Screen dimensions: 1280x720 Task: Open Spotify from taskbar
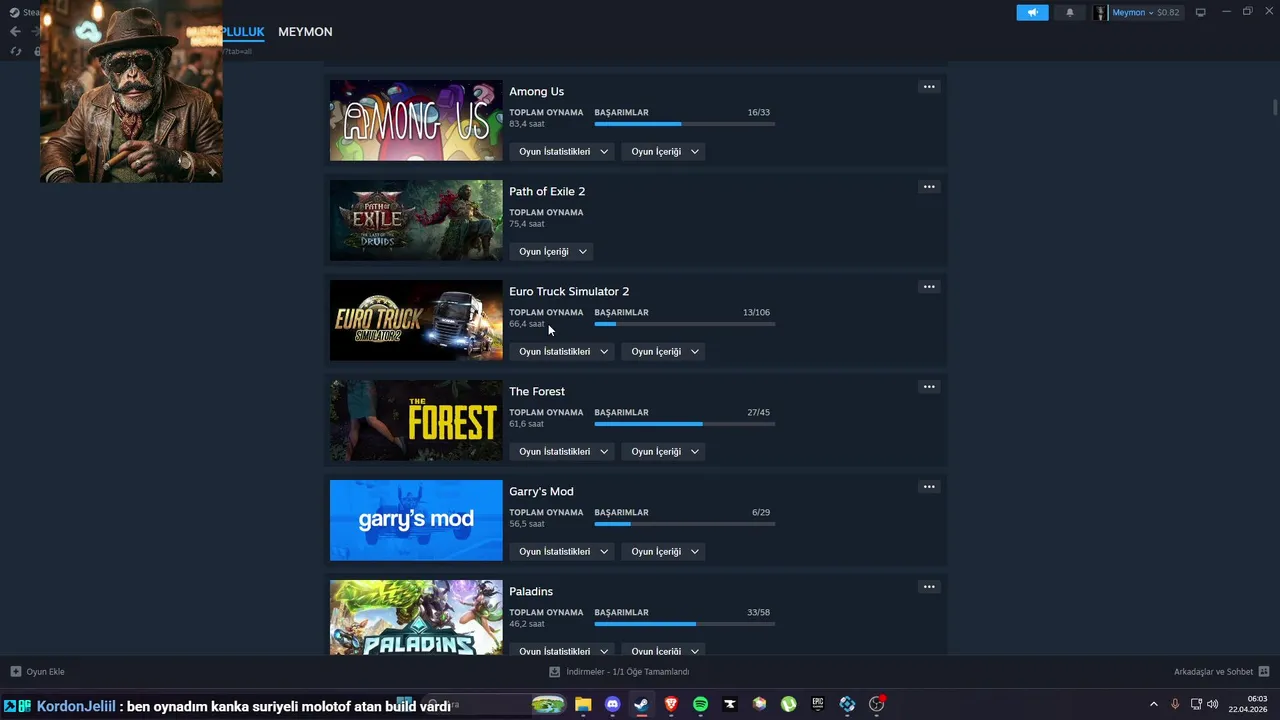[700, 705]
